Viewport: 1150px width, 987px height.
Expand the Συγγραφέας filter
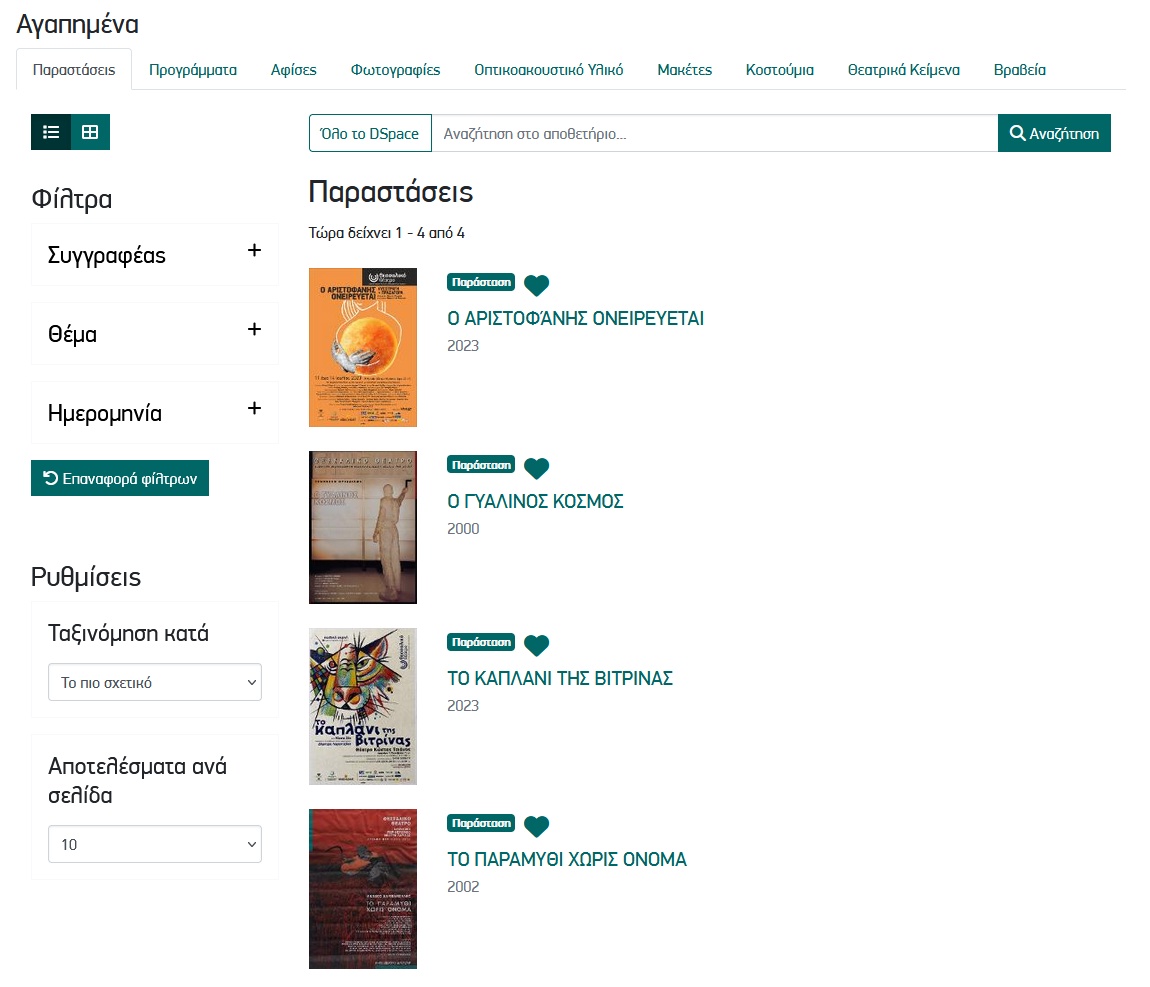tap(254, 251)
